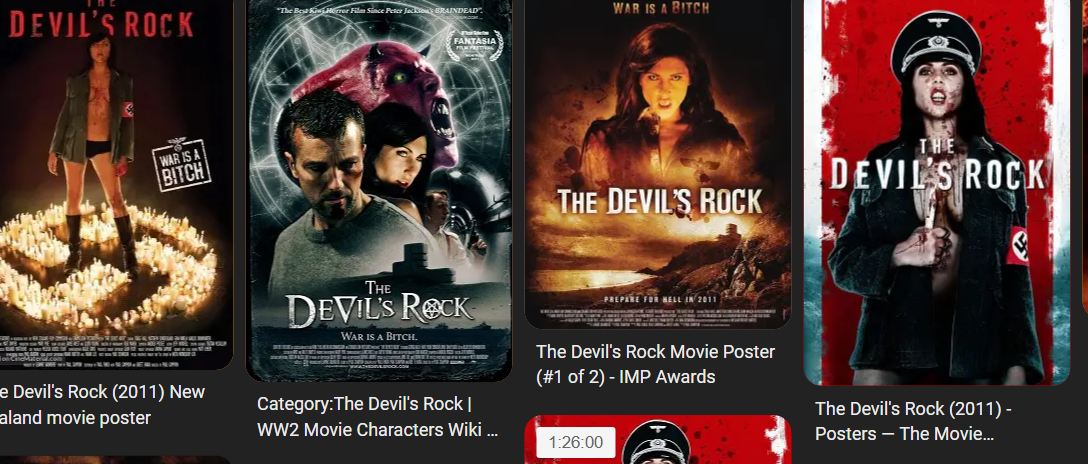
Task: Open the 'New Zealand movie poster' caption link
Action: [x=103, y=405]
